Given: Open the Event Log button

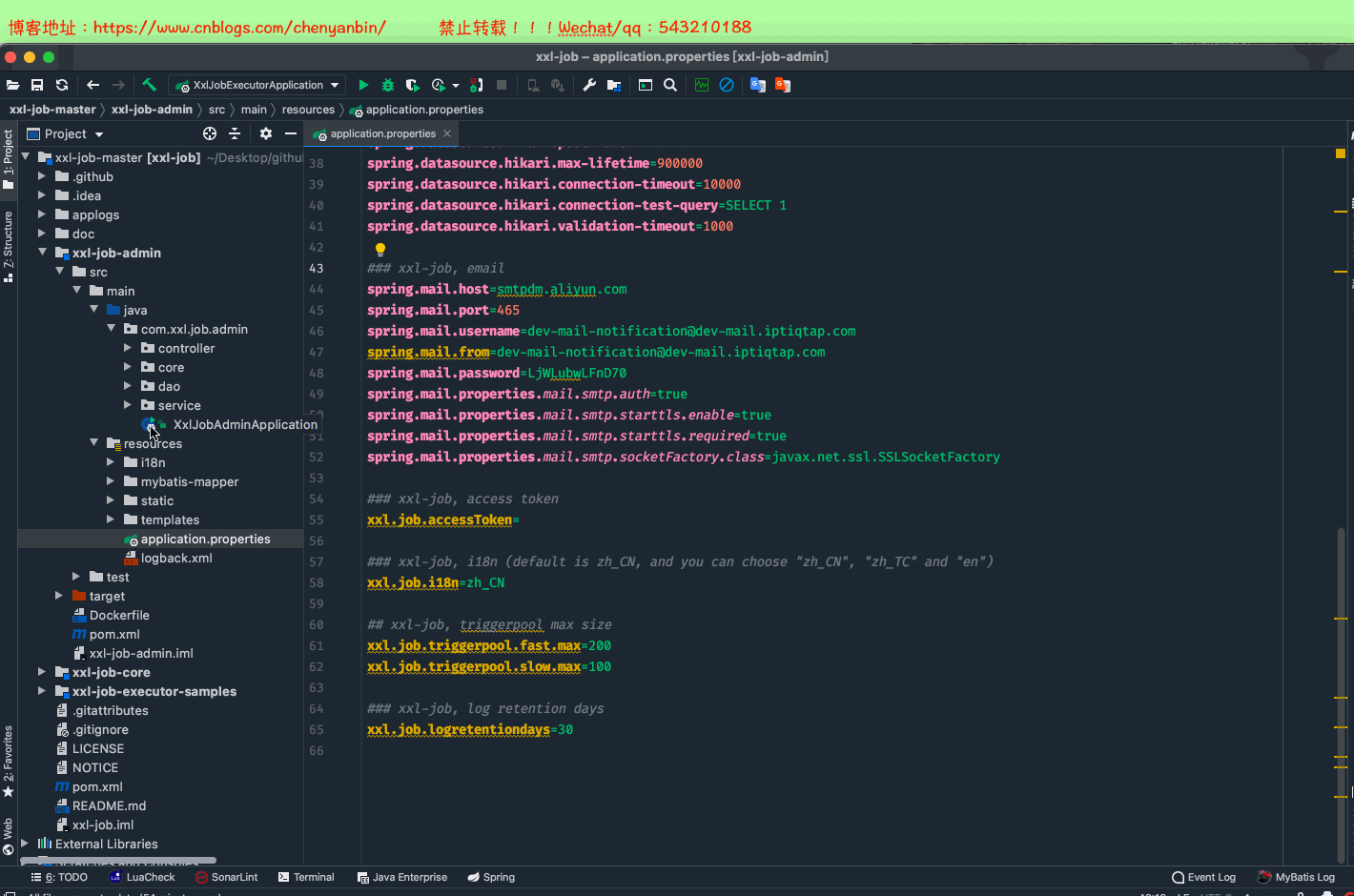Looking at the screenshot, I should coord(1203,877).
